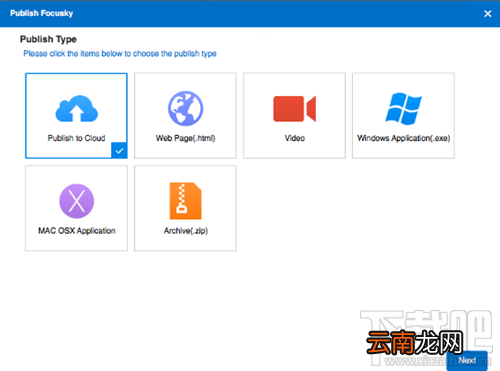Click the publish type instruction text

120,54
